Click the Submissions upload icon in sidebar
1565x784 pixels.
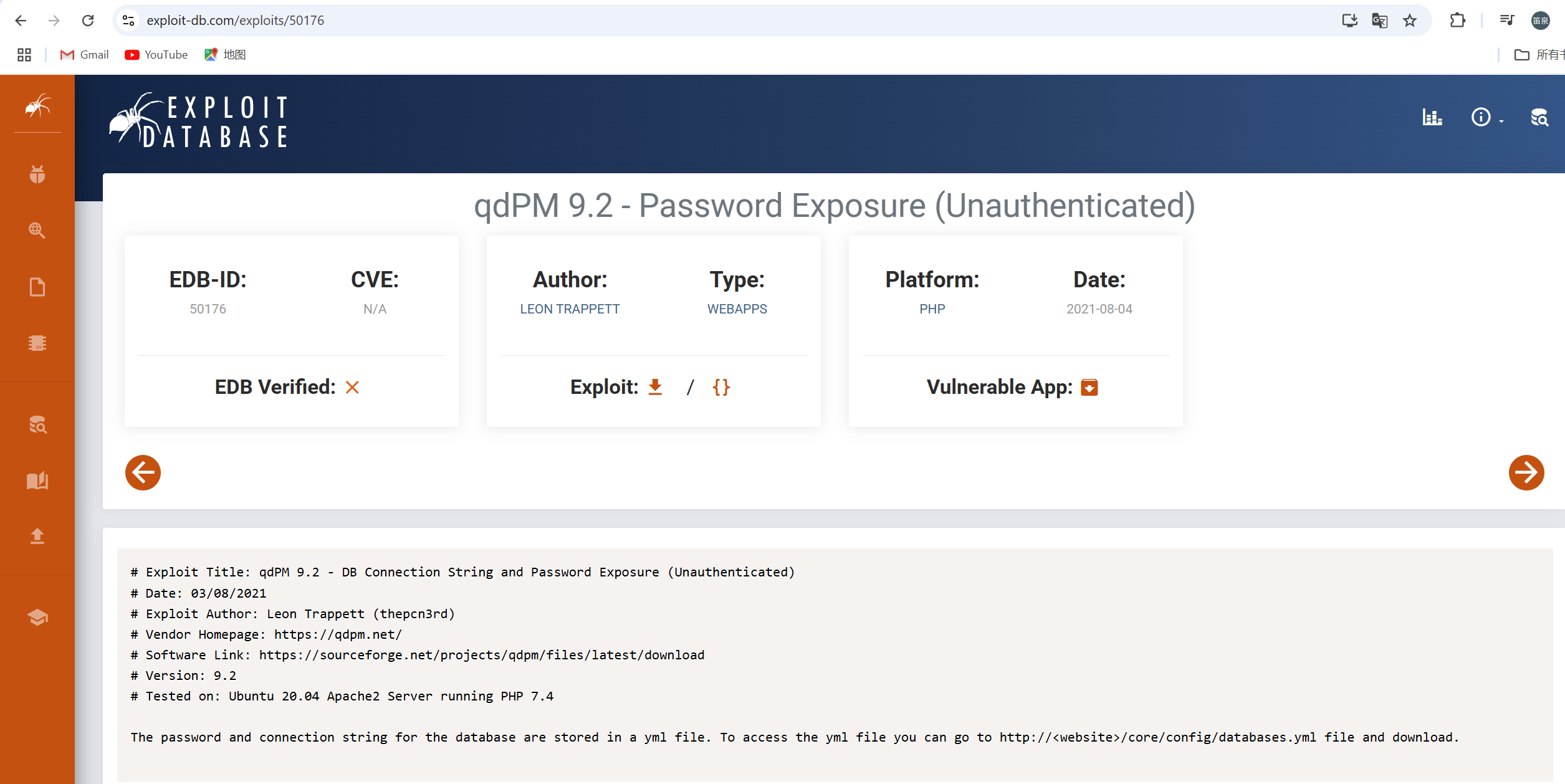coord(37,536)
